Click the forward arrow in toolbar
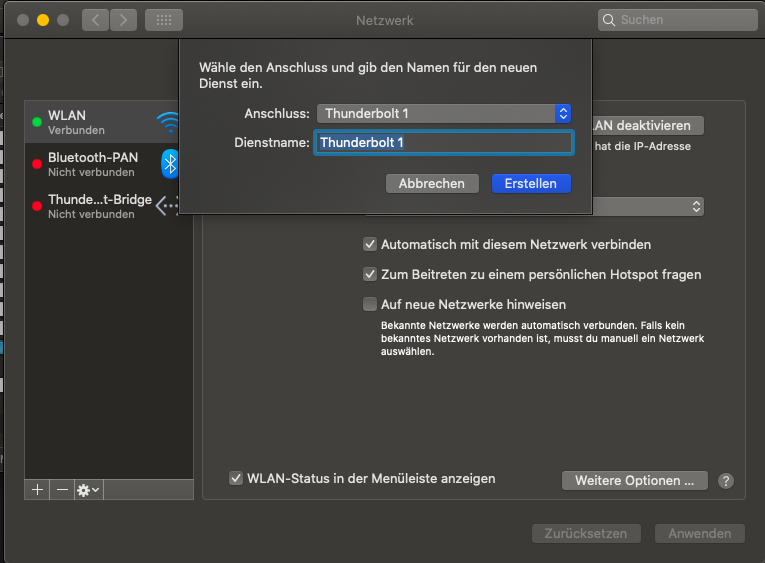The image size is (765, 563). pyautogui.click(x=123, y=20)
